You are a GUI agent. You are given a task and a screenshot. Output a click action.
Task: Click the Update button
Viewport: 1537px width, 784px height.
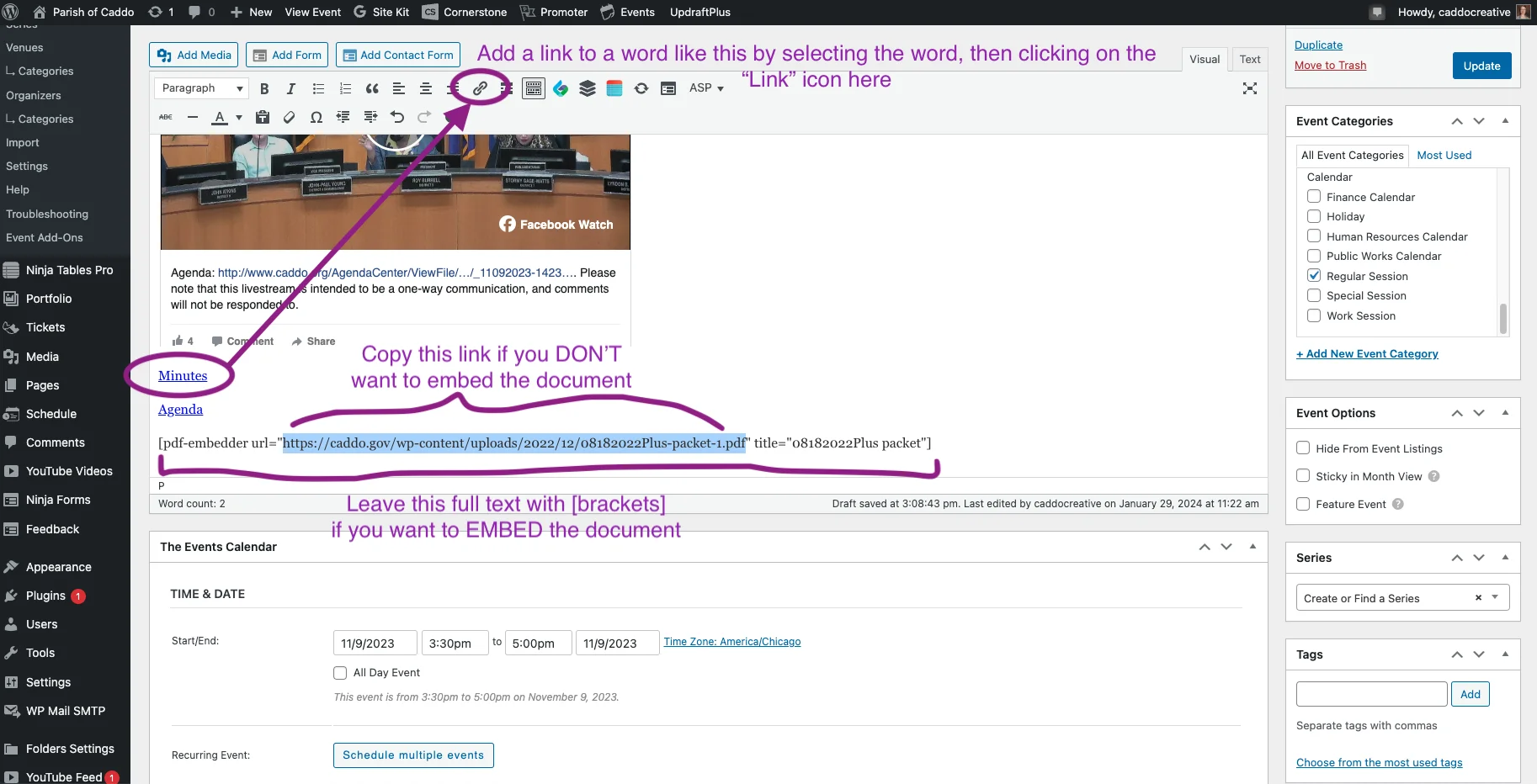pos(1481,66)
